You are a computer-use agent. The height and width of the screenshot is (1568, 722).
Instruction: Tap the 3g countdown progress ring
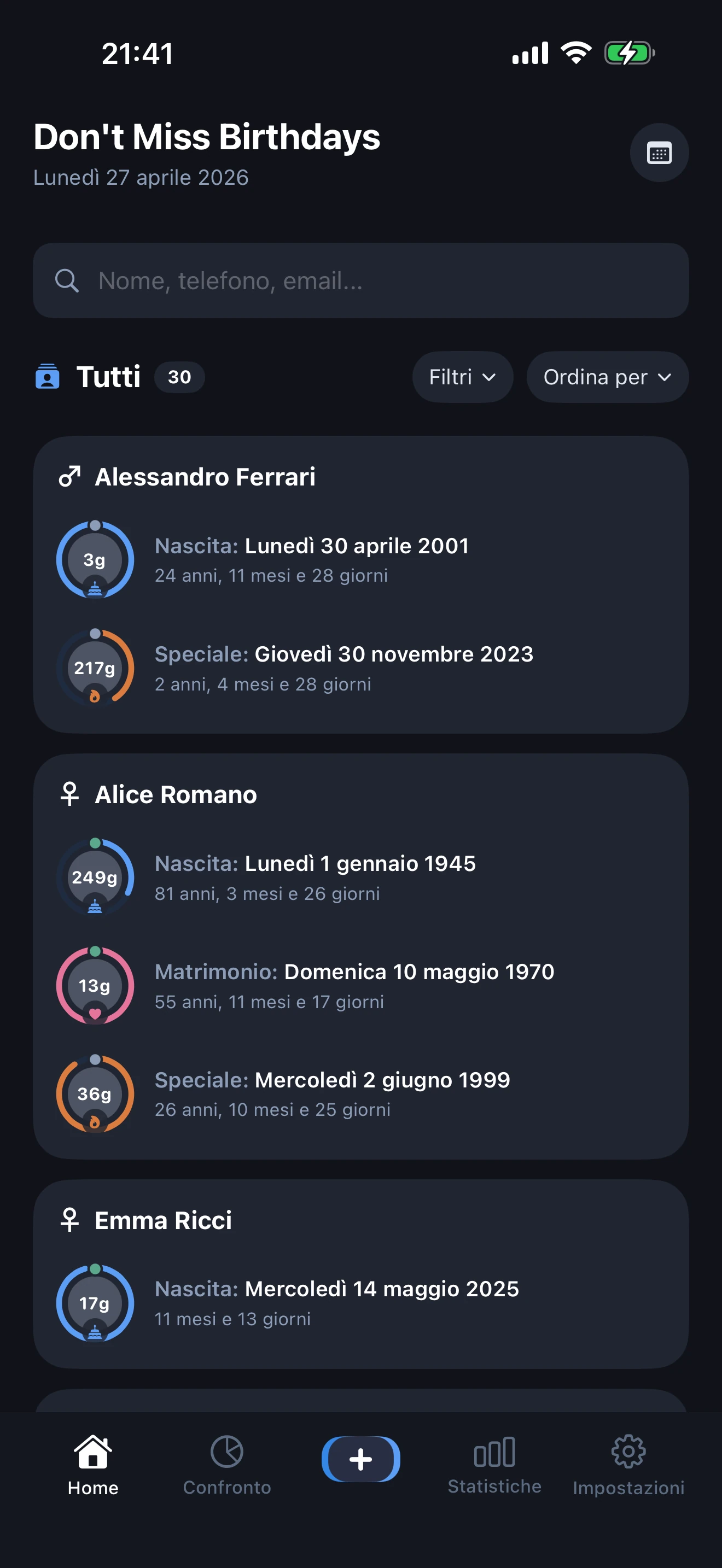95,559
